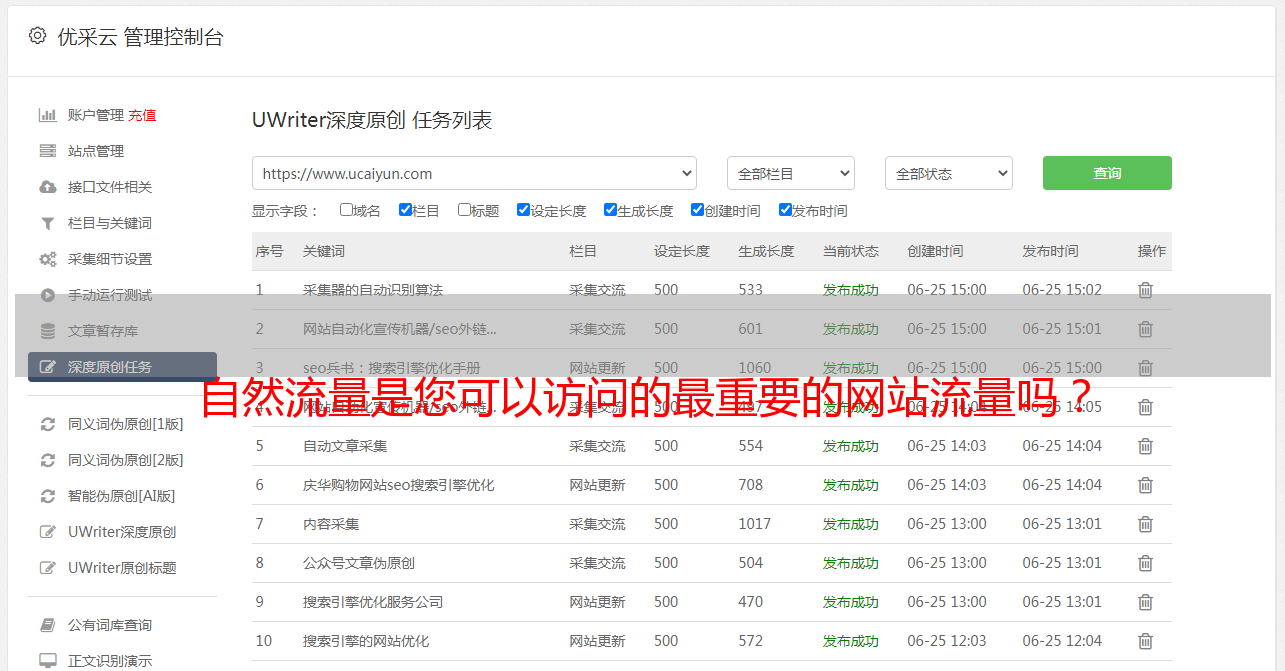This screenshot has width=1285, height=671.
Task: Click the red 充值 recharge link
Action: coord(142,115)
